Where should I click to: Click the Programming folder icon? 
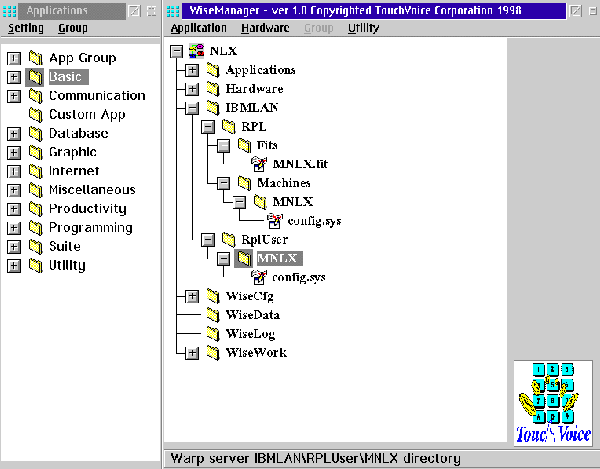35,228
